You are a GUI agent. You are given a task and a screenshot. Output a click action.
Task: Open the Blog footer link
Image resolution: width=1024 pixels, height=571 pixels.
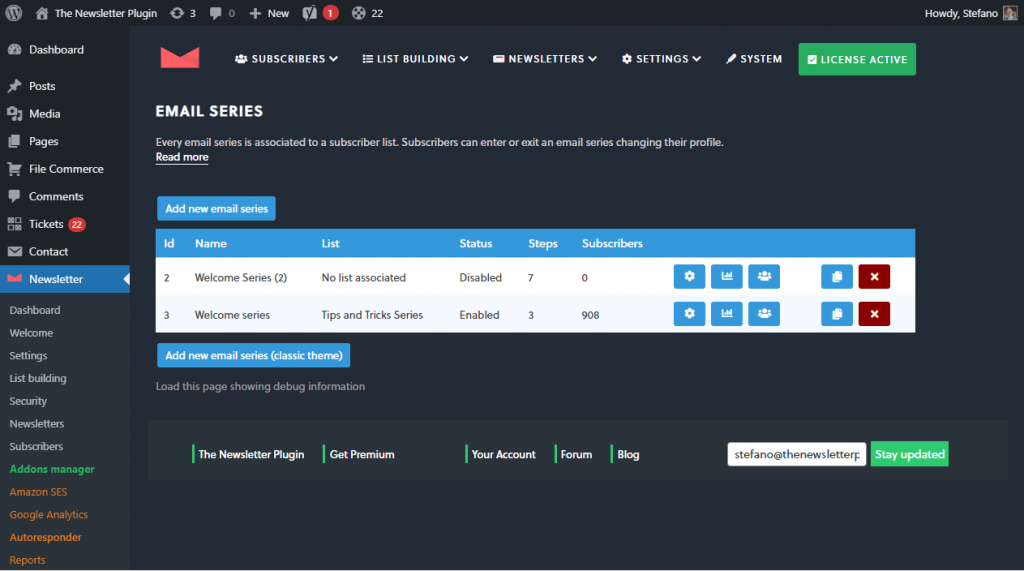[628, 454]
